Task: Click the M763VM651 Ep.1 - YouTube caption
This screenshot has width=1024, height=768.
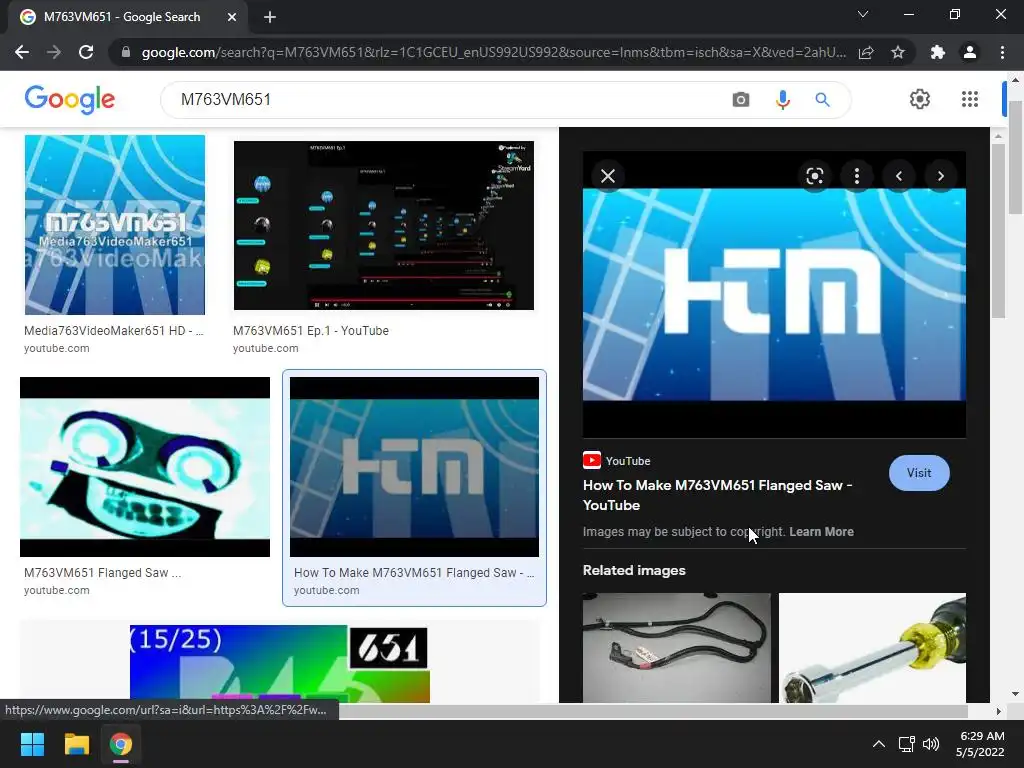Action: pyautogui.click(x=311, y=330)
